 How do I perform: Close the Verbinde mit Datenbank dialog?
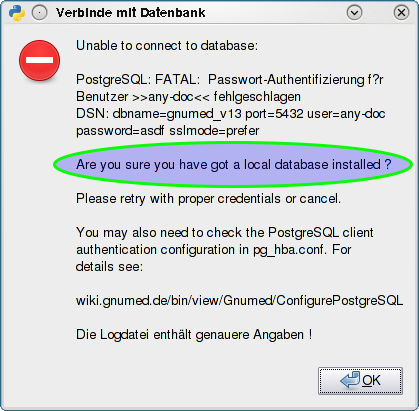401,13
